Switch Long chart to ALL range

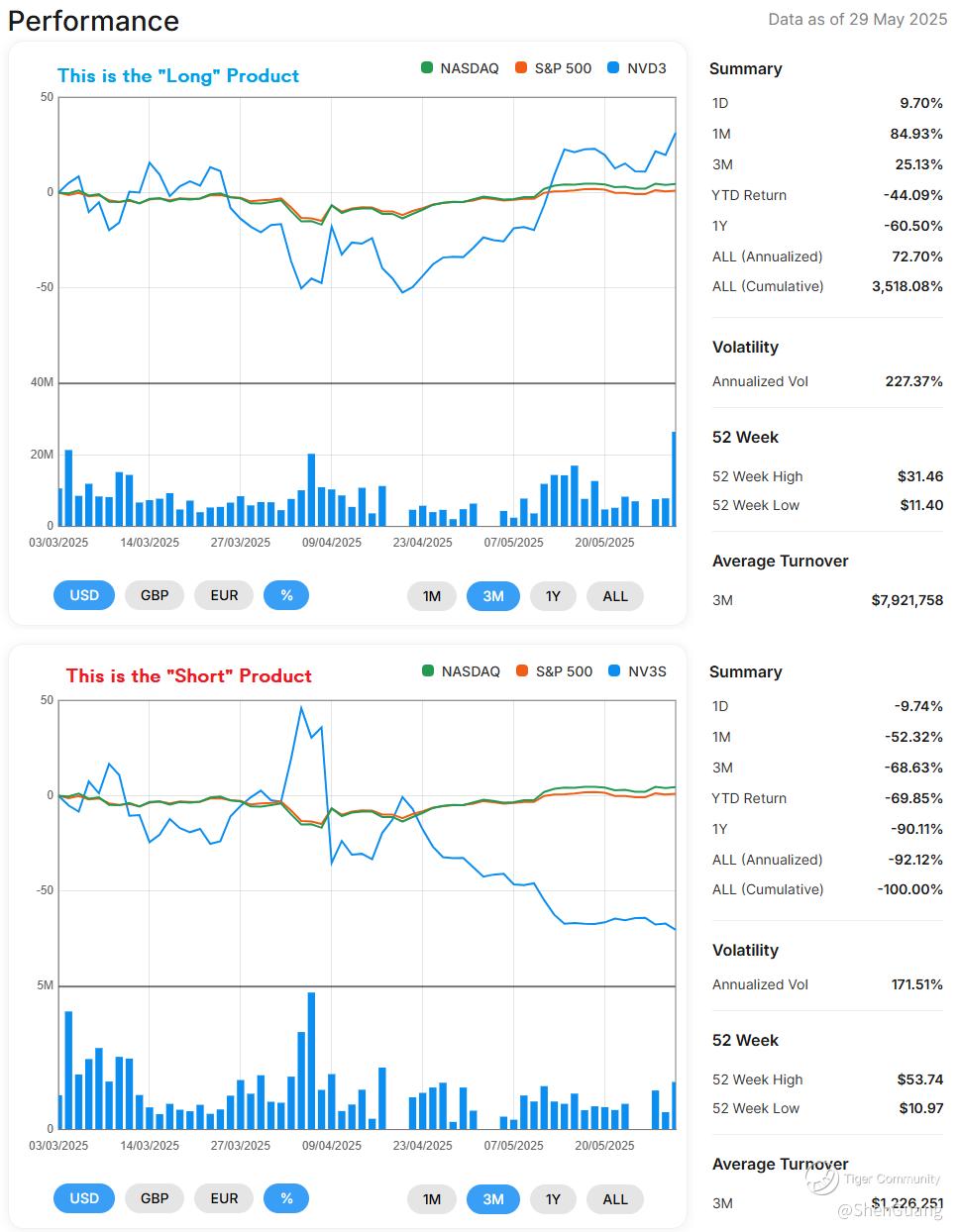coord(615,596)
